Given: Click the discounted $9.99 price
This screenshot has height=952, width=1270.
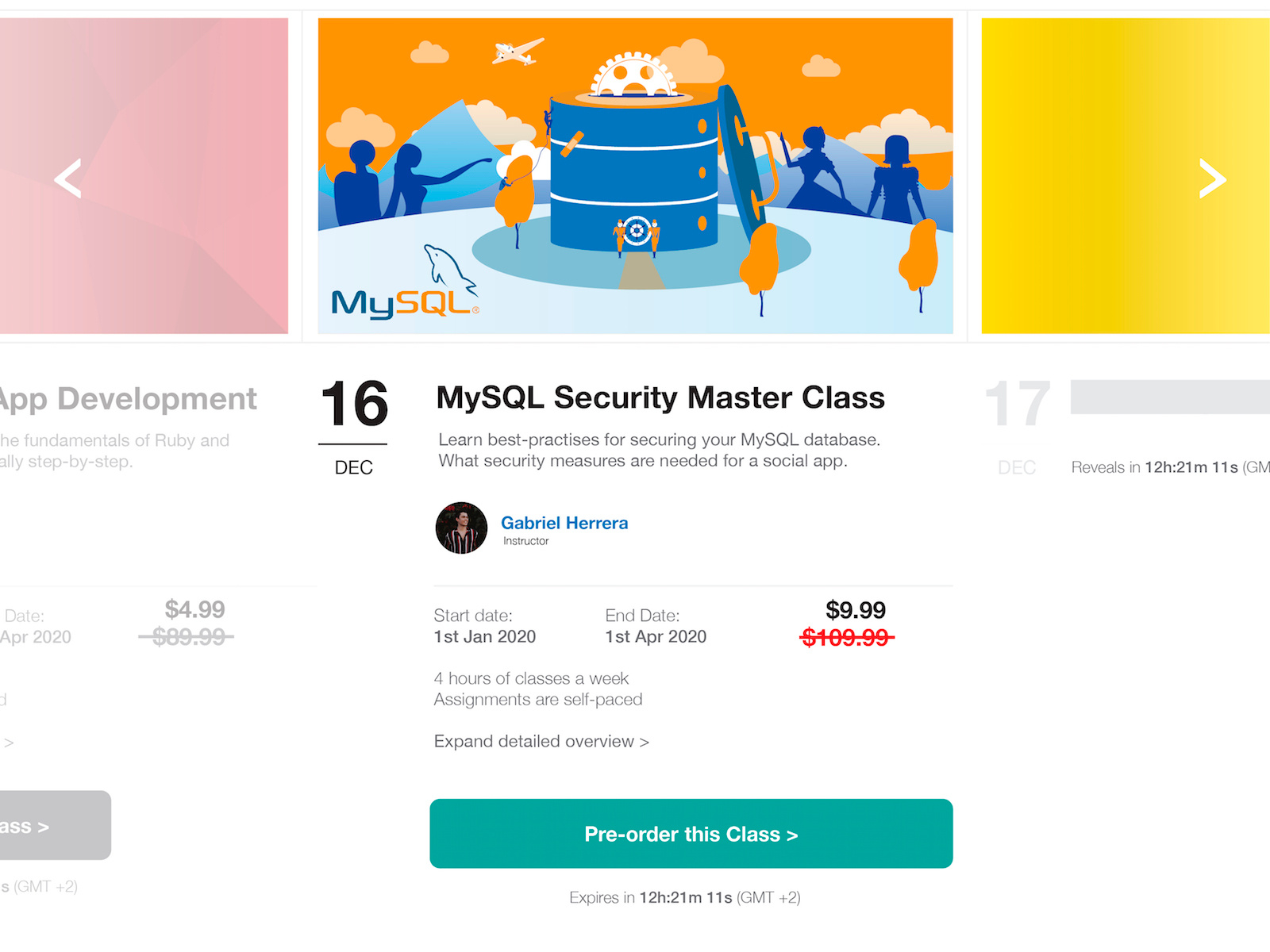Looking at the screenshot, I should (855, 611).
